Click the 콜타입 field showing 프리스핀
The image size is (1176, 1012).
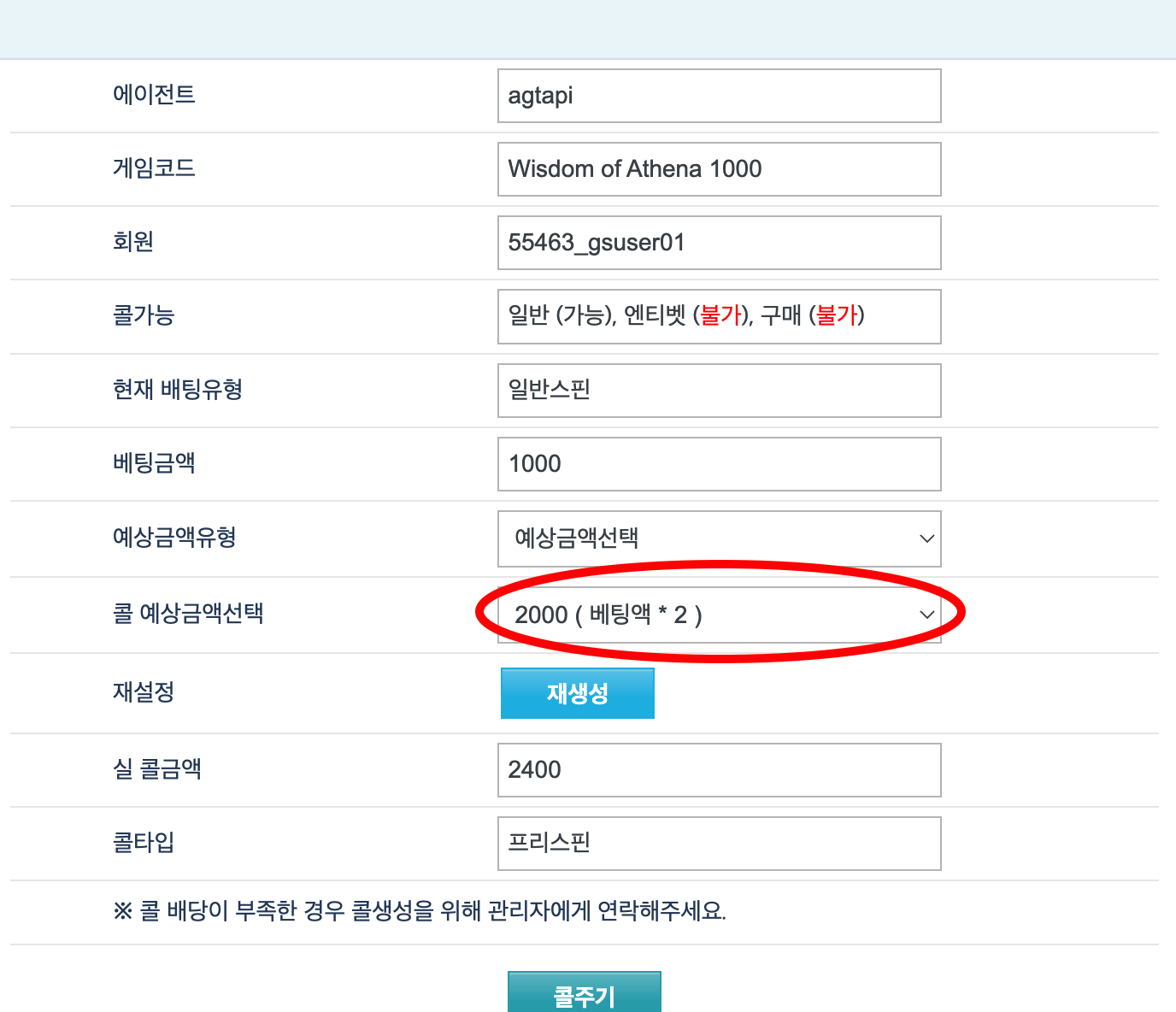719,844
